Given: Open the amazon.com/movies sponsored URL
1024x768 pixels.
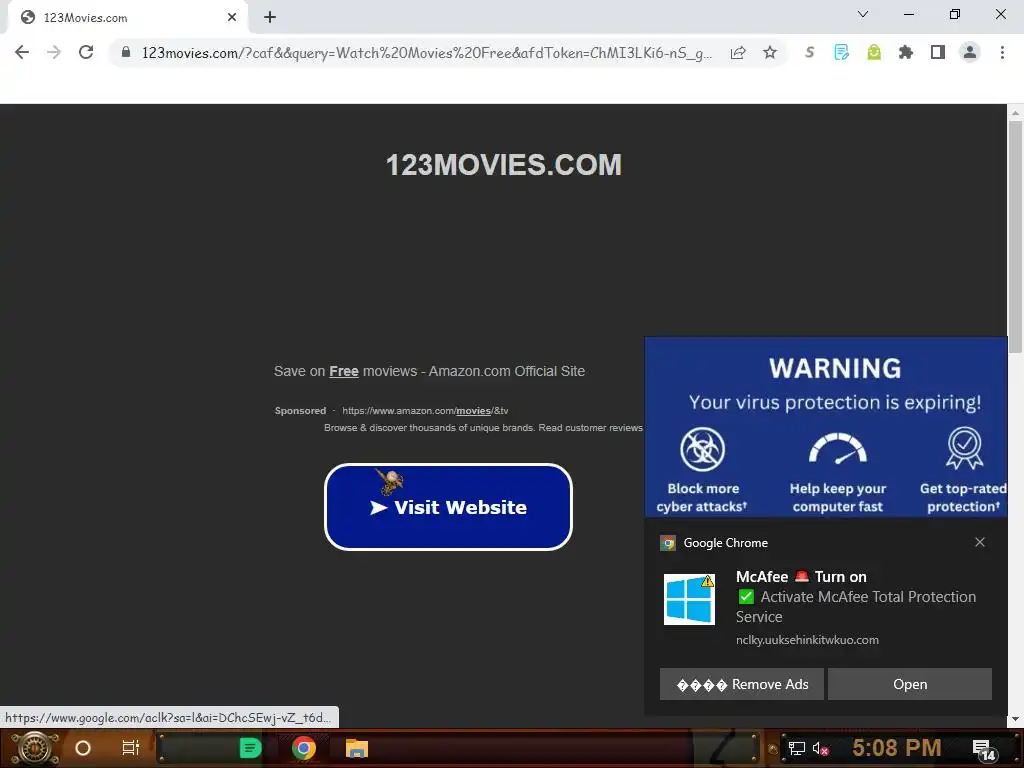Looking at the screenshot, I should (425, 411).
